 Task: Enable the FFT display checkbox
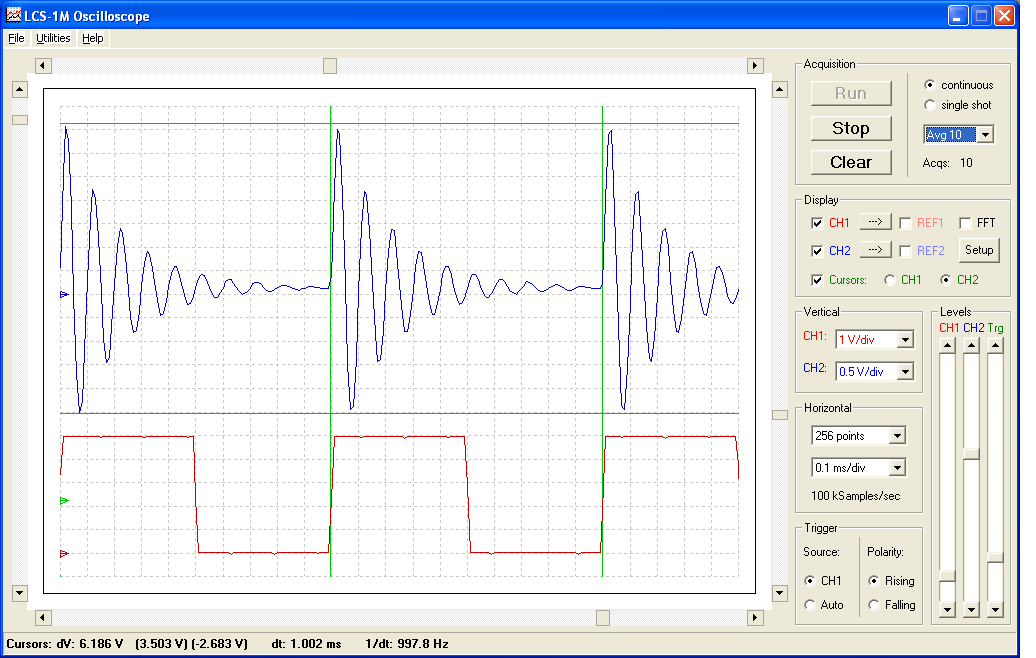pyautogui.click(x=965, y=222)
